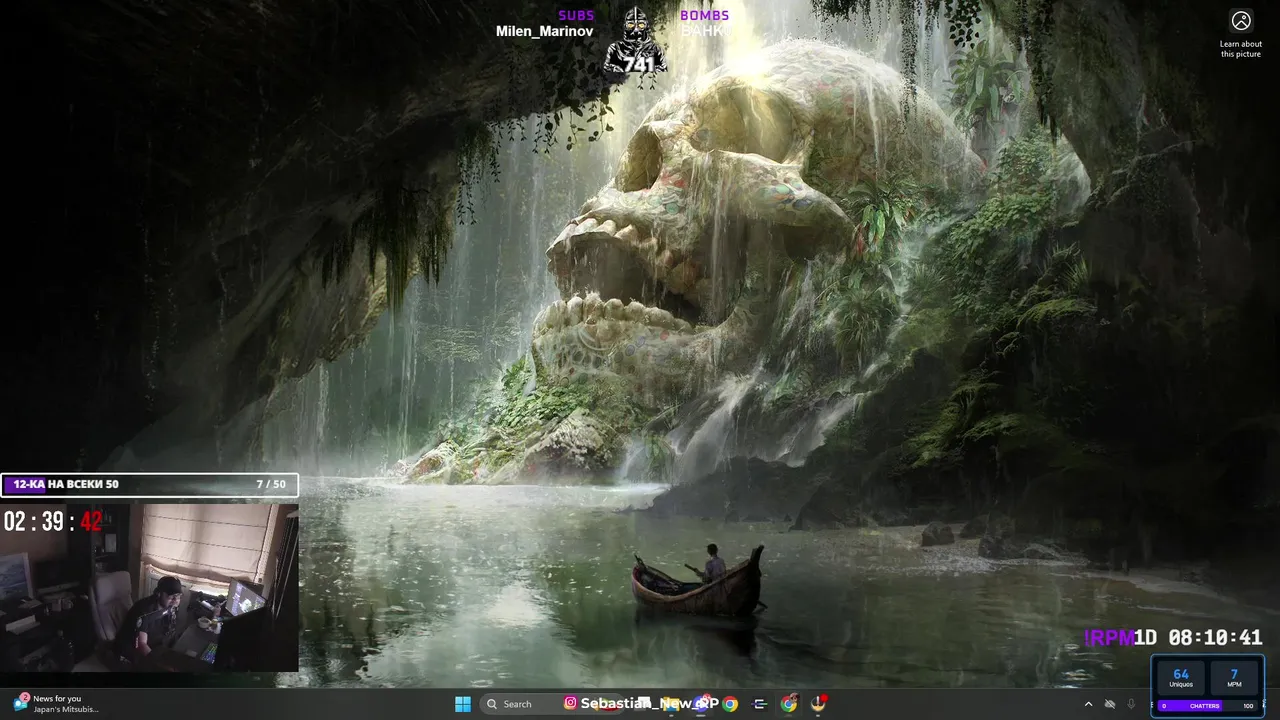Click the 02:39:42 countdown timer
Screen dimensions: 1280x720
(x=53, y=521)
